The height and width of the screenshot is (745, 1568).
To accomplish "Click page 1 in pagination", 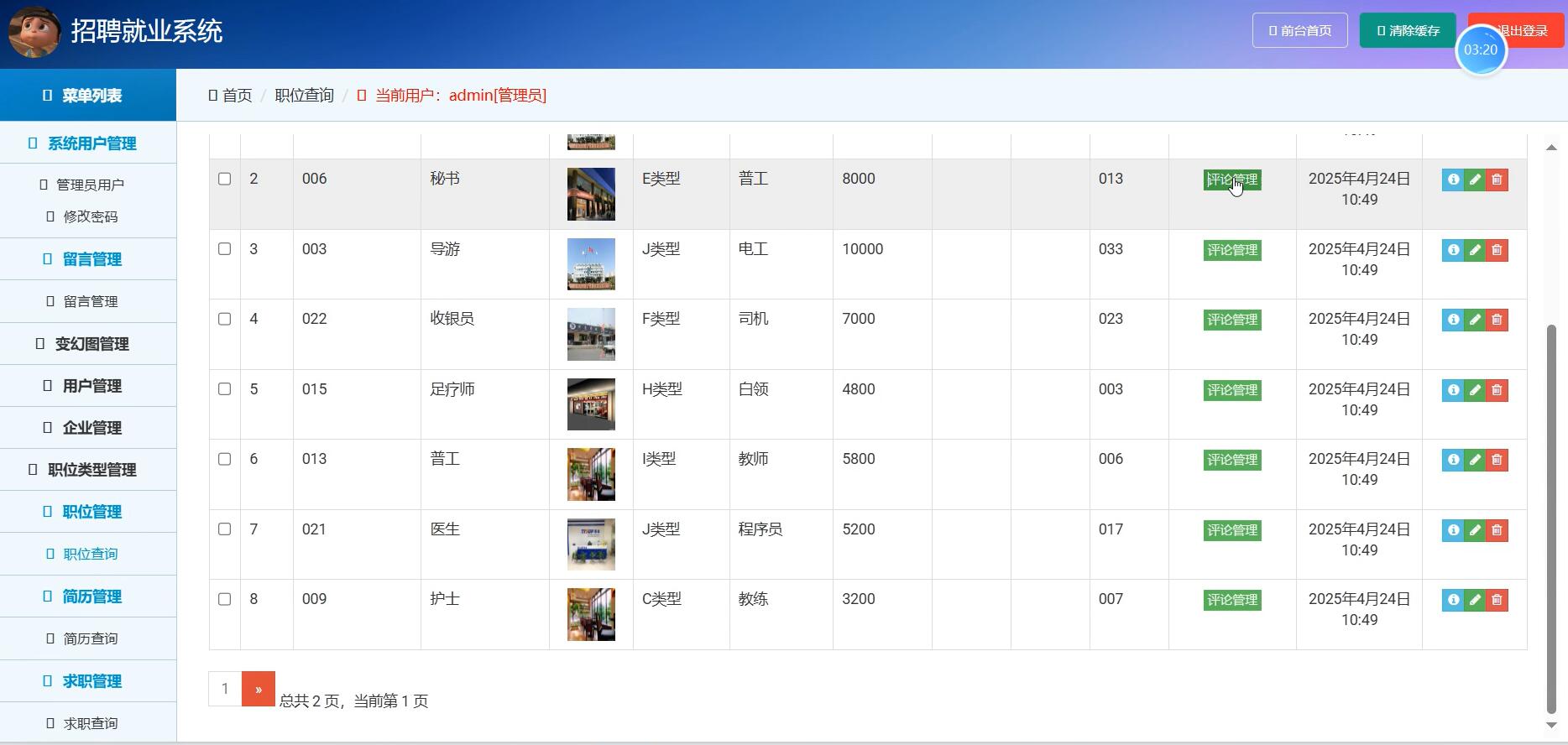I will pyautogui.click(x=225, y=689).
